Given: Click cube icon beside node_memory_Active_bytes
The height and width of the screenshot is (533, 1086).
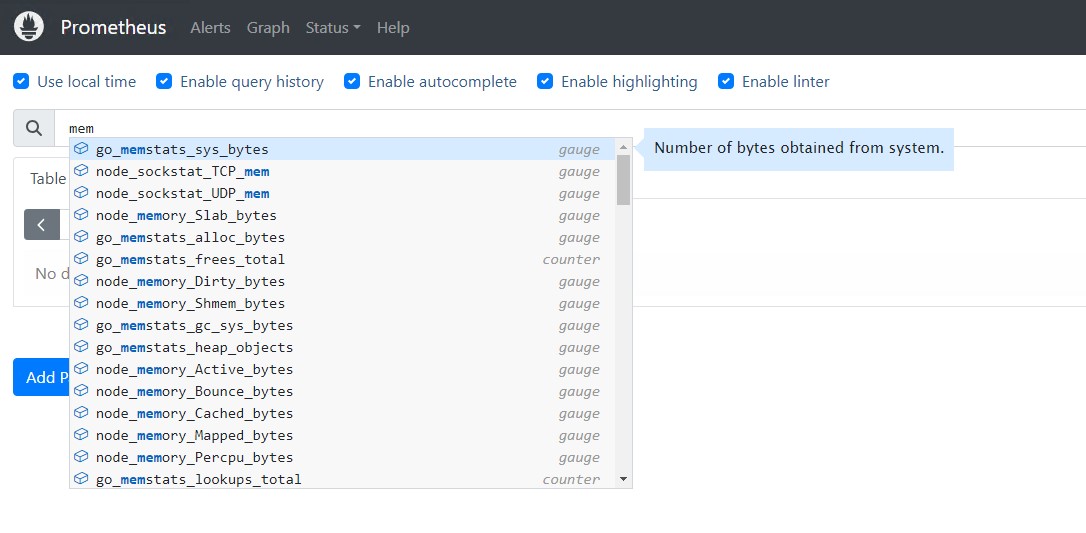Looking at the screenshot, I should (82, 369).
